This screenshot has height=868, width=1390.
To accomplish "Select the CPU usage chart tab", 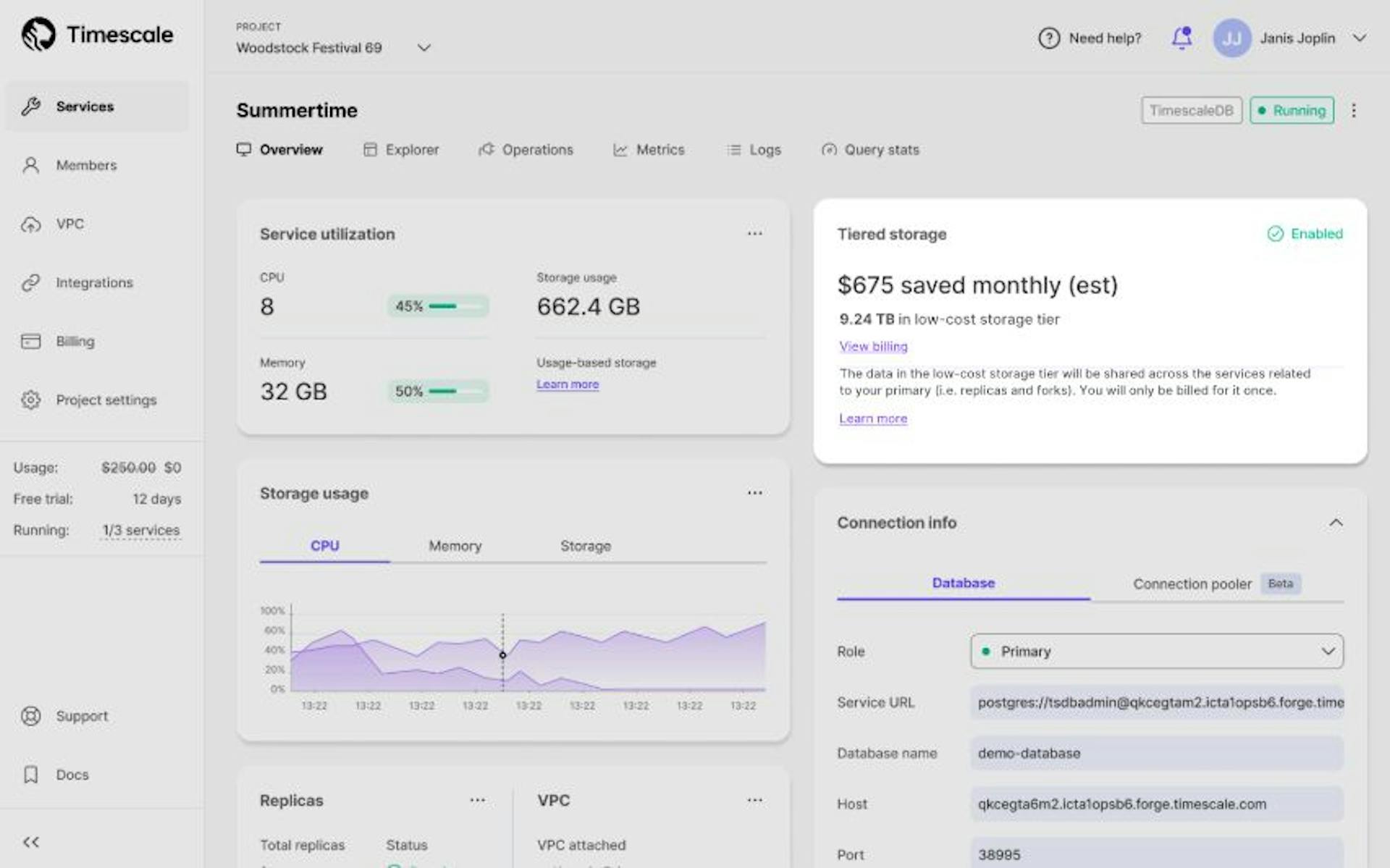I will [x=325, y=546].
